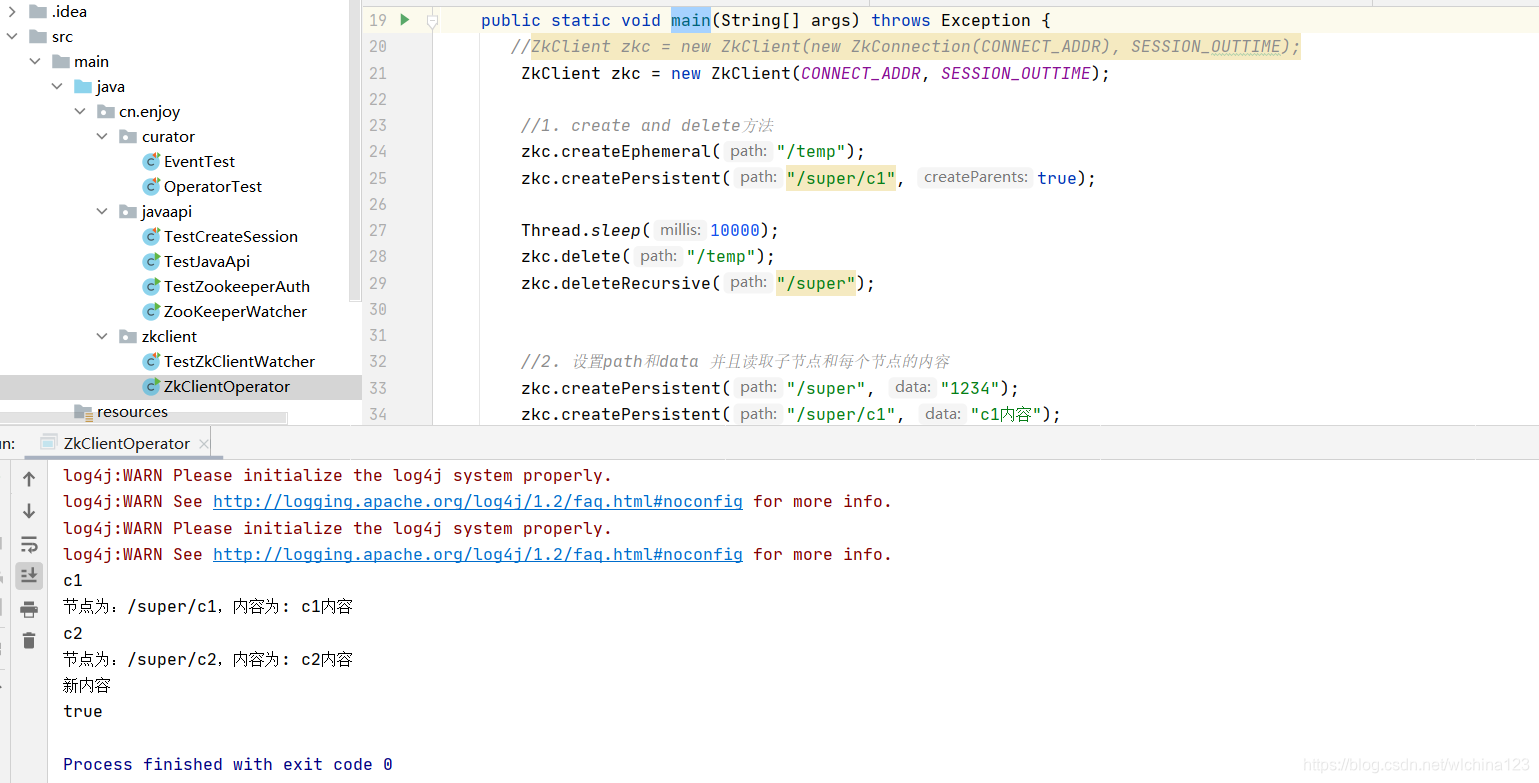Select TestZookeeperAuth in project tree

(237, 286)
